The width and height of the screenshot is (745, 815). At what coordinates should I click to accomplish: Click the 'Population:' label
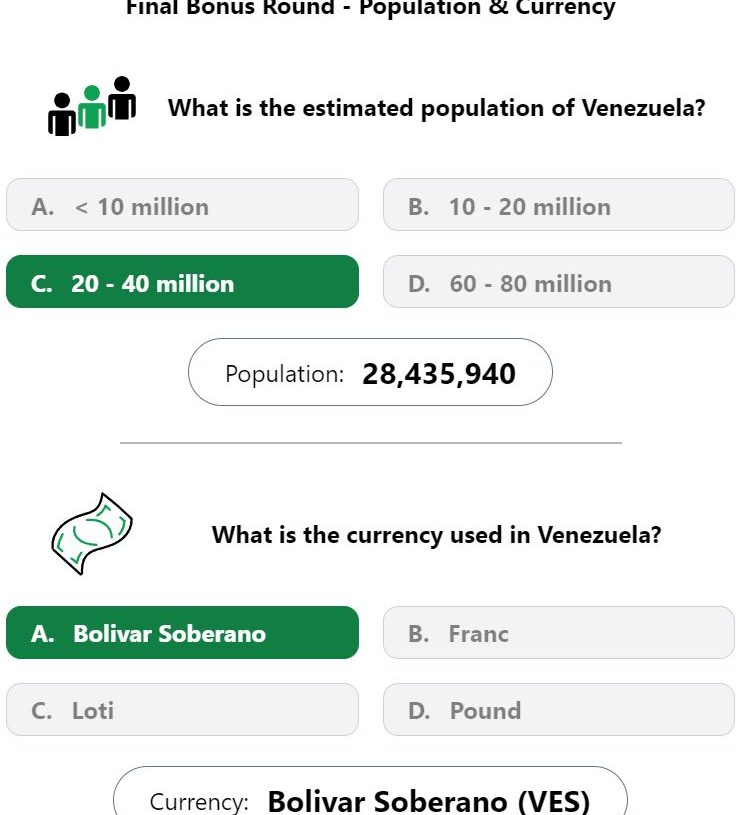(x=284, y=374)
